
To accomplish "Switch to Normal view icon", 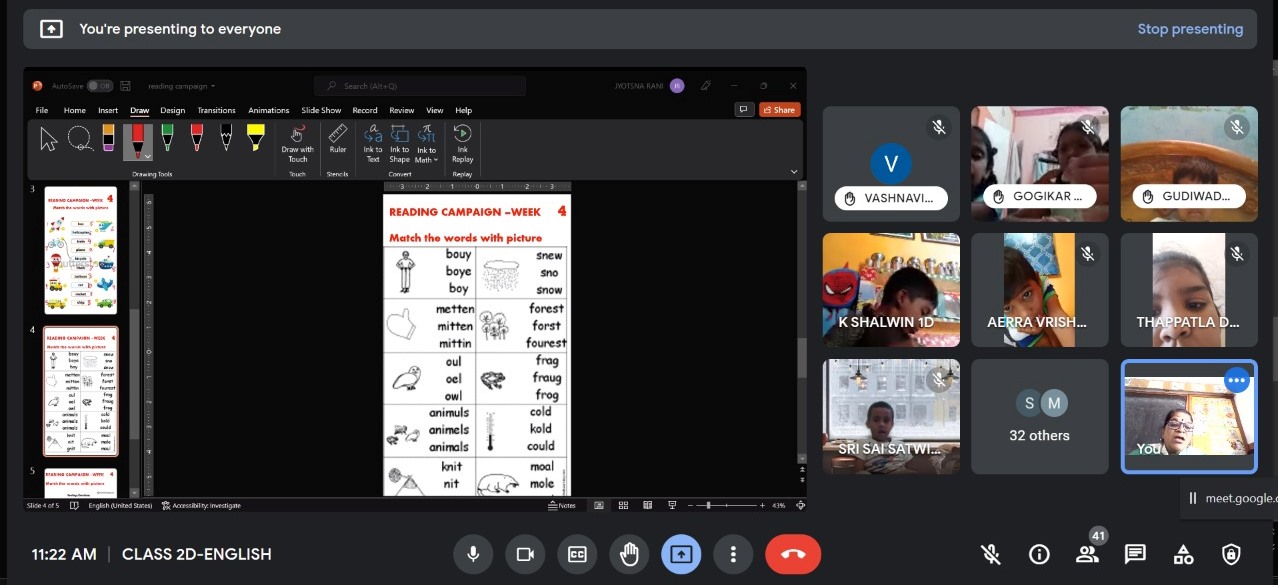I will (599, 505).
